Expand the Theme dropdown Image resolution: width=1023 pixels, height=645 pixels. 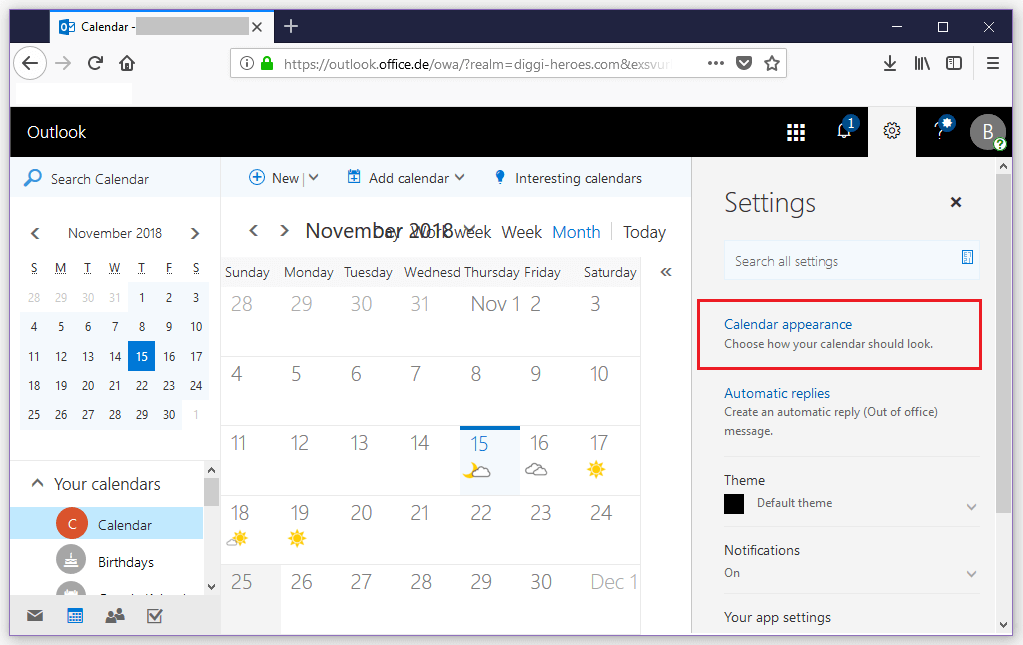coord(971,506)
